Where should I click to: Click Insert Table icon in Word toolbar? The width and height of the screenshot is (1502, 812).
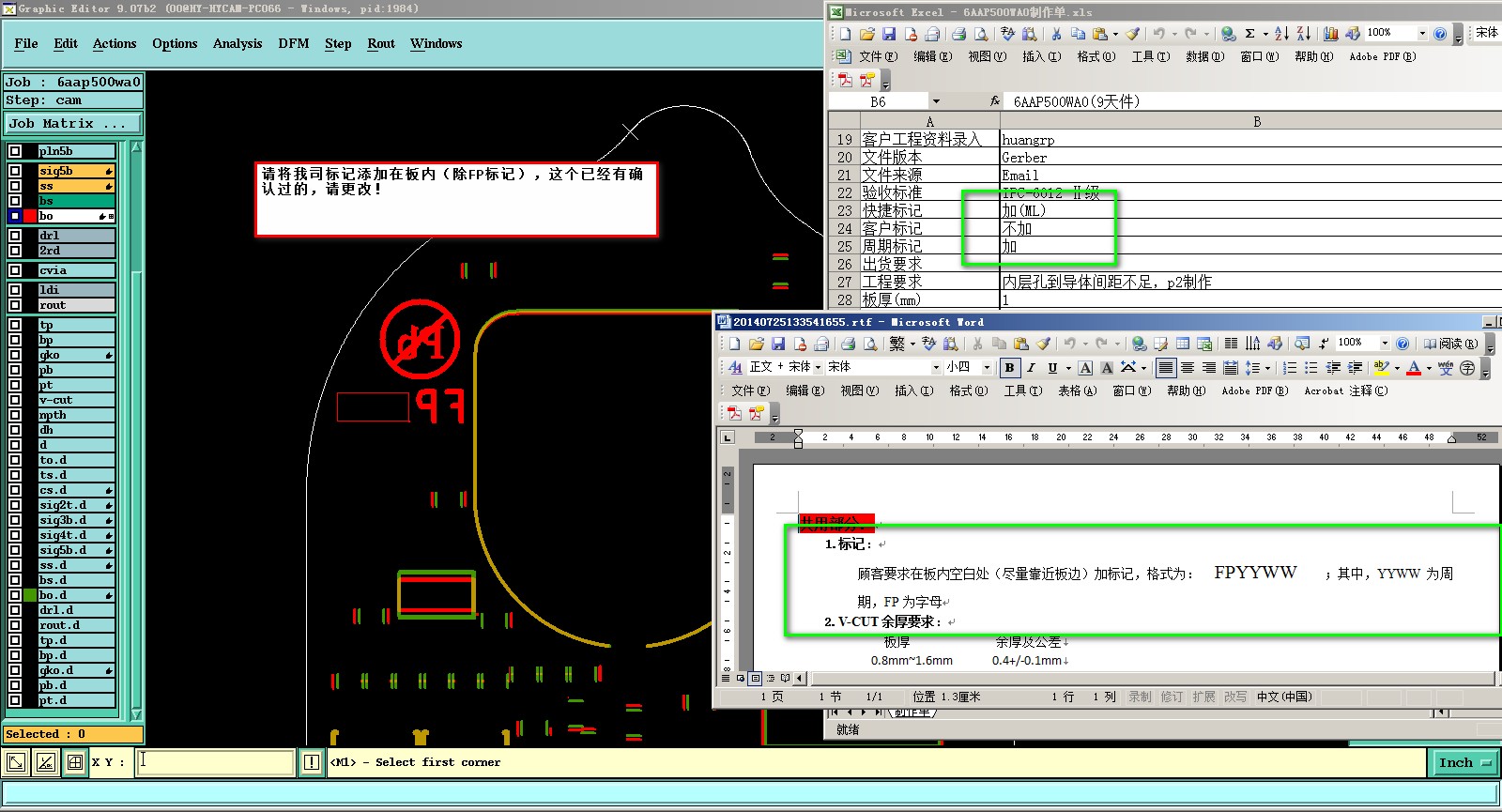tap(1183, 344)
